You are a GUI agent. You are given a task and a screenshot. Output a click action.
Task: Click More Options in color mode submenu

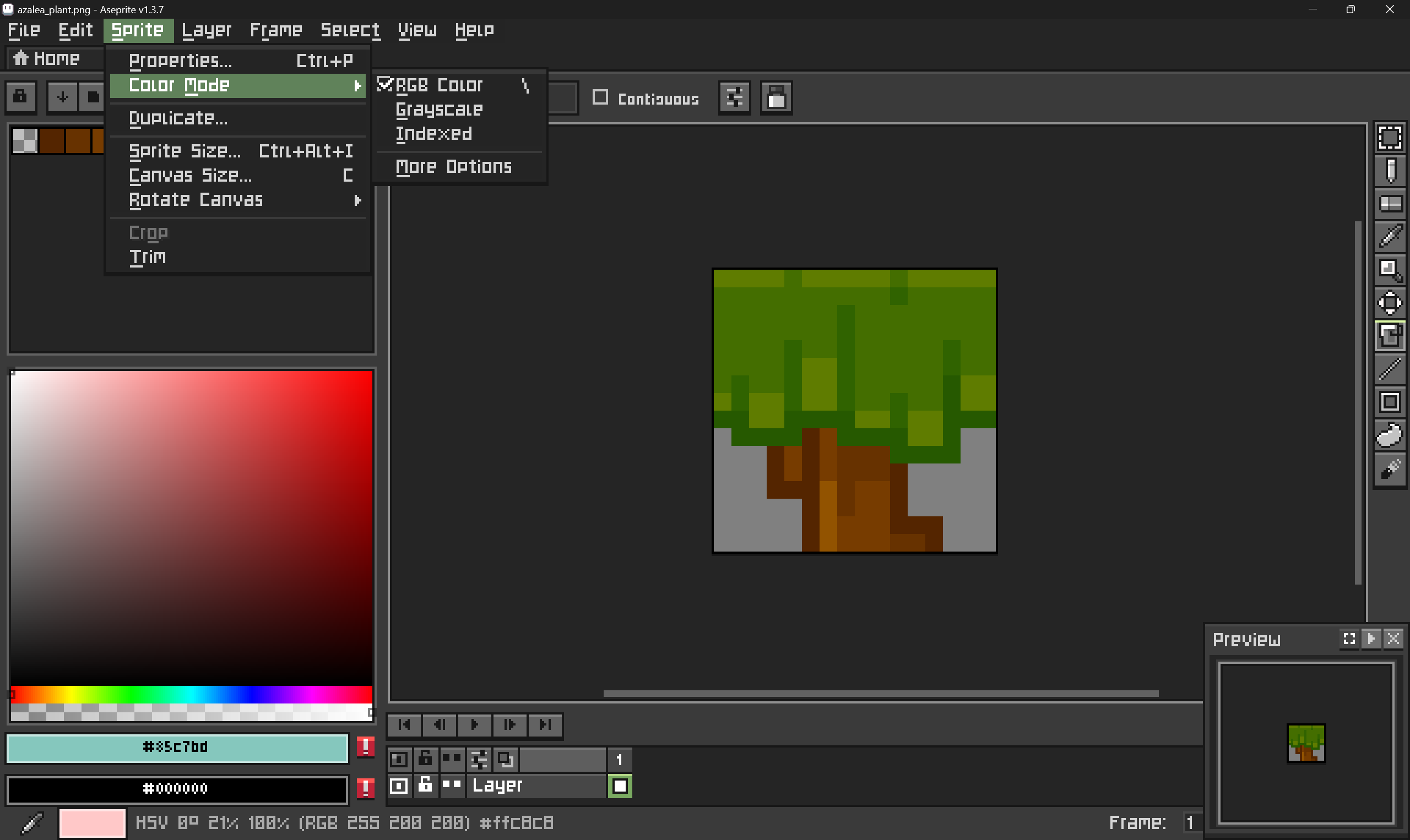point(453,166)
